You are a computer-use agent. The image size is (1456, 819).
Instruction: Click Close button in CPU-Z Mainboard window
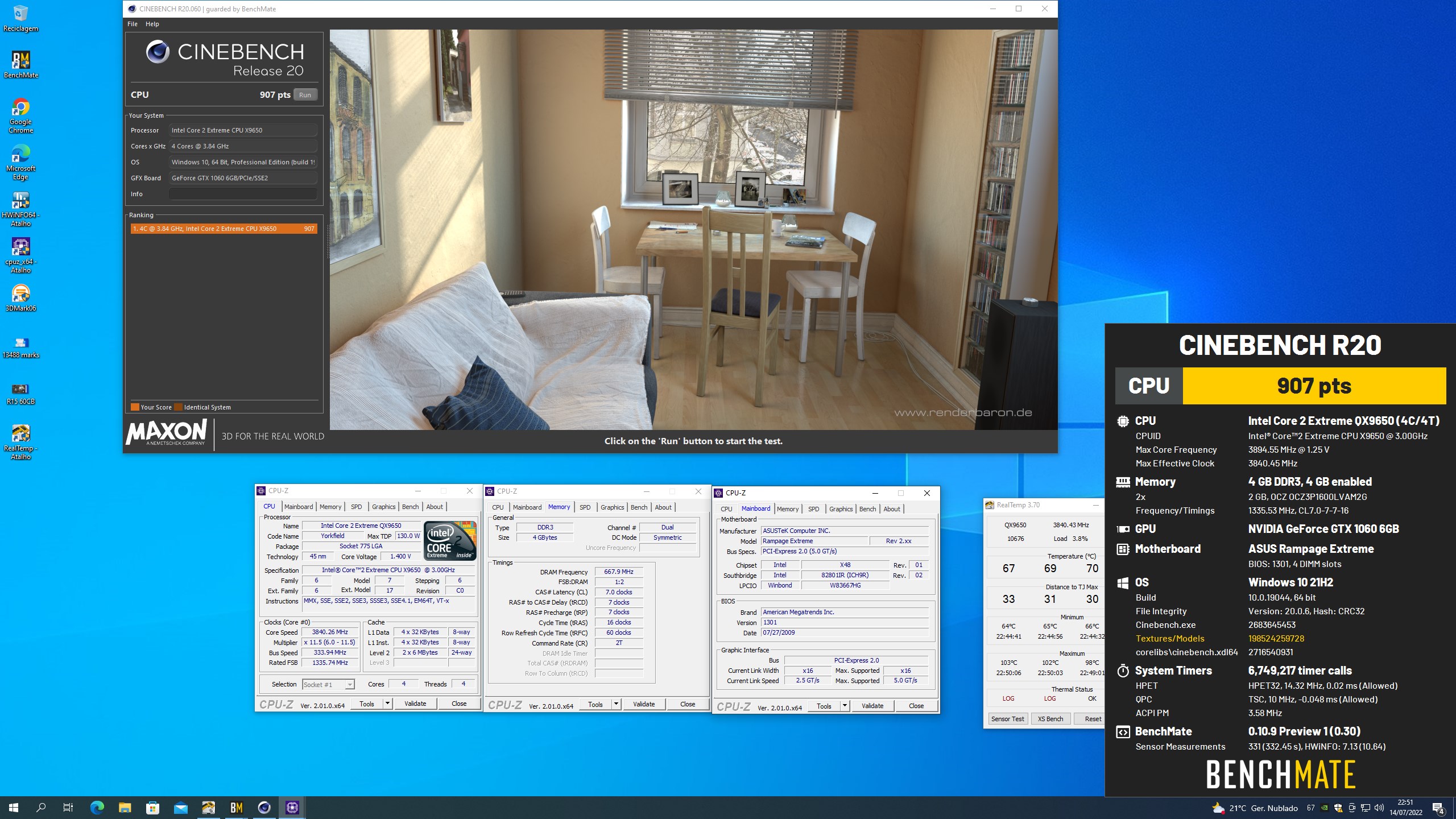point(916,706)
